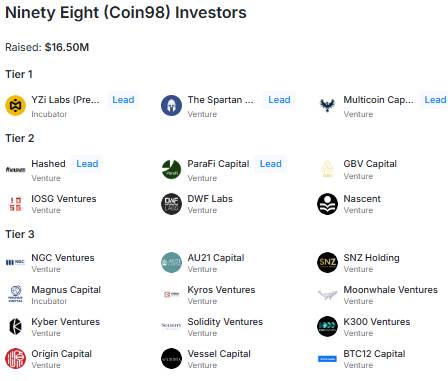Image resolution: width=448 pixels, height=381 pixels.
Task: Open BTC12 Capital investor entry
Action: [x=374, y=354]
